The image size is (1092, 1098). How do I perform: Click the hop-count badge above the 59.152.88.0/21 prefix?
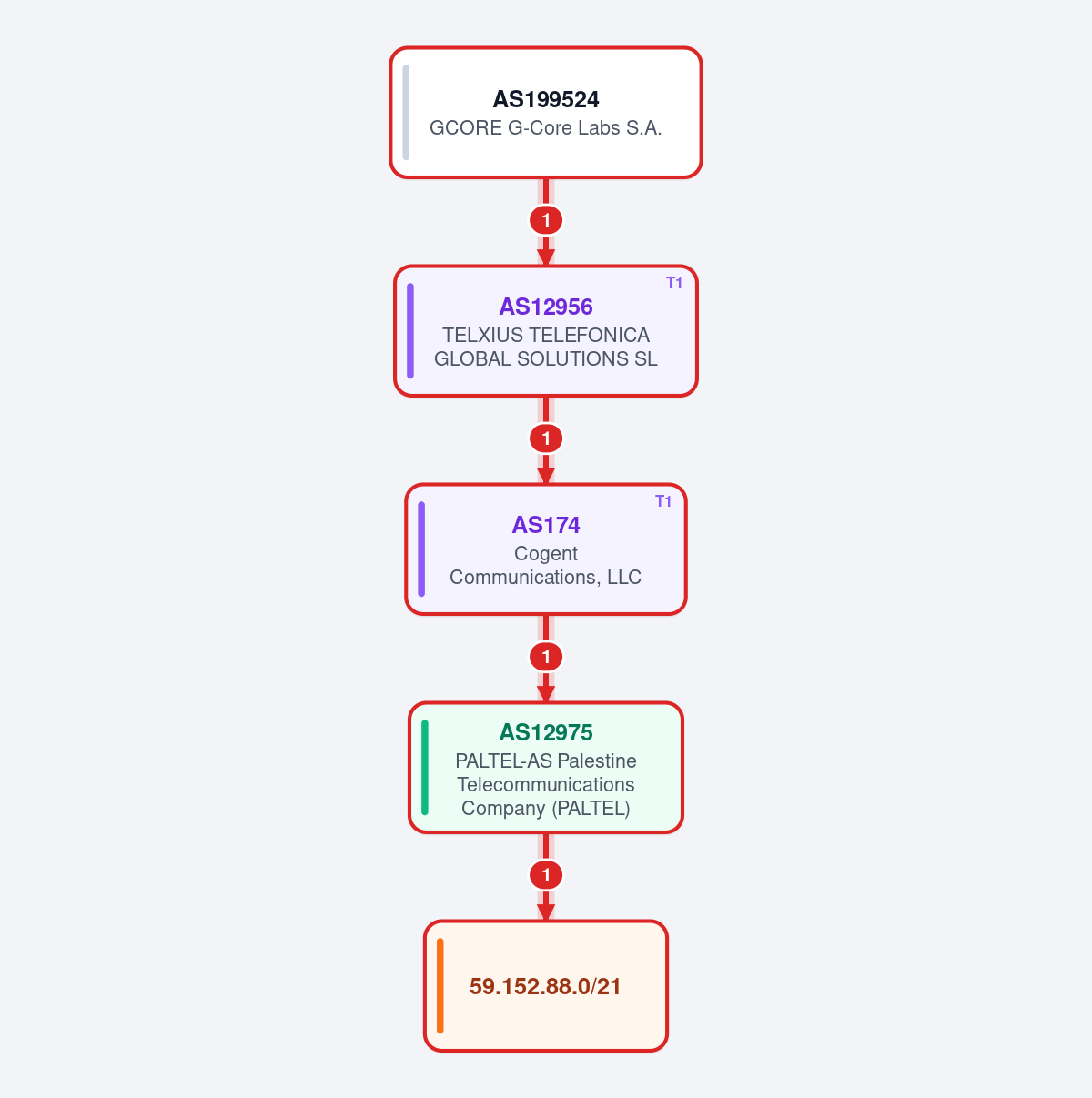tap(546, 875)
